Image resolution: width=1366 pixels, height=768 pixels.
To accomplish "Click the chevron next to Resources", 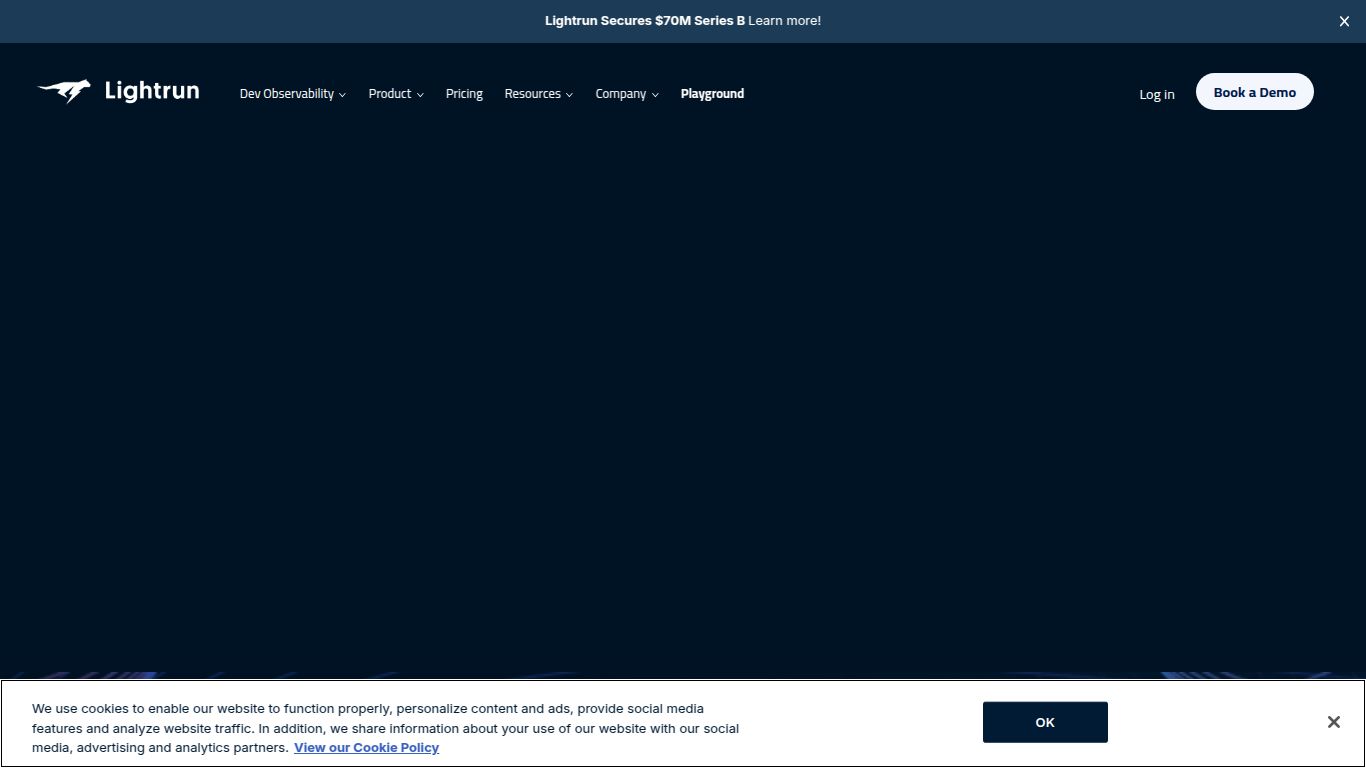I will pos(569,94).
